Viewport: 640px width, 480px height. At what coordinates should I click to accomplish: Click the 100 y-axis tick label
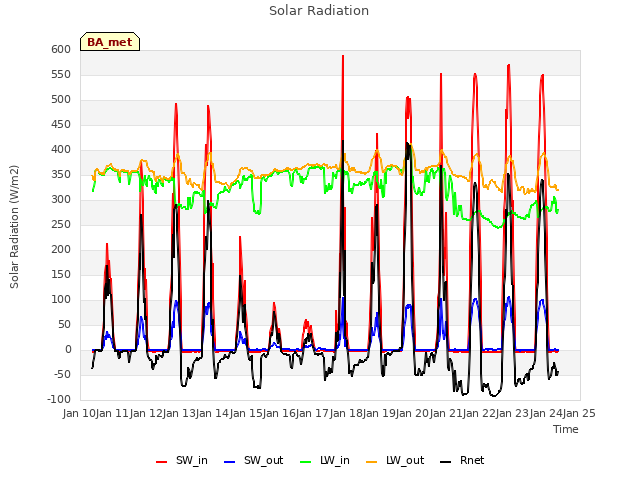point(61,300)
